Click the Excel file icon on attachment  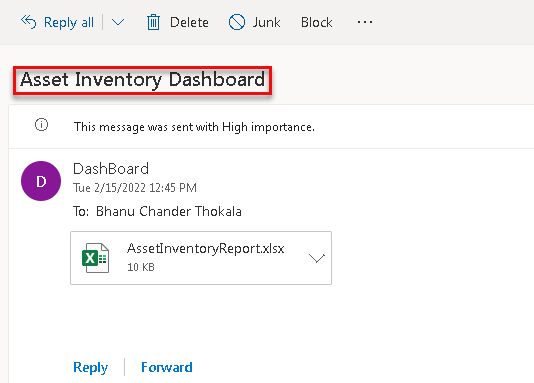(x=96, y=258)
